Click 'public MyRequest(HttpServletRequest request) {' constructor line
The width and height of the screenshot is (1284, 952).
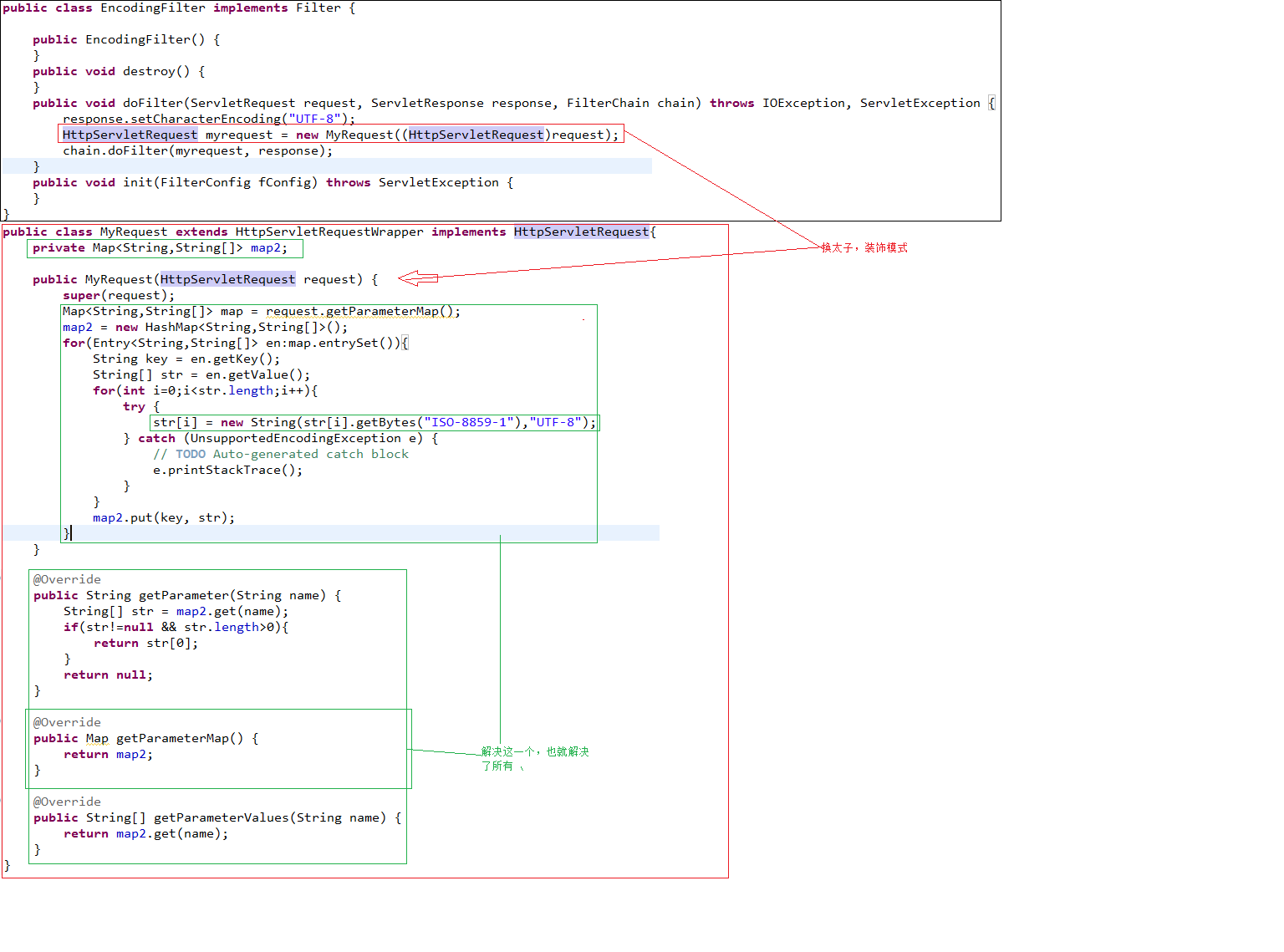(206, 280)
